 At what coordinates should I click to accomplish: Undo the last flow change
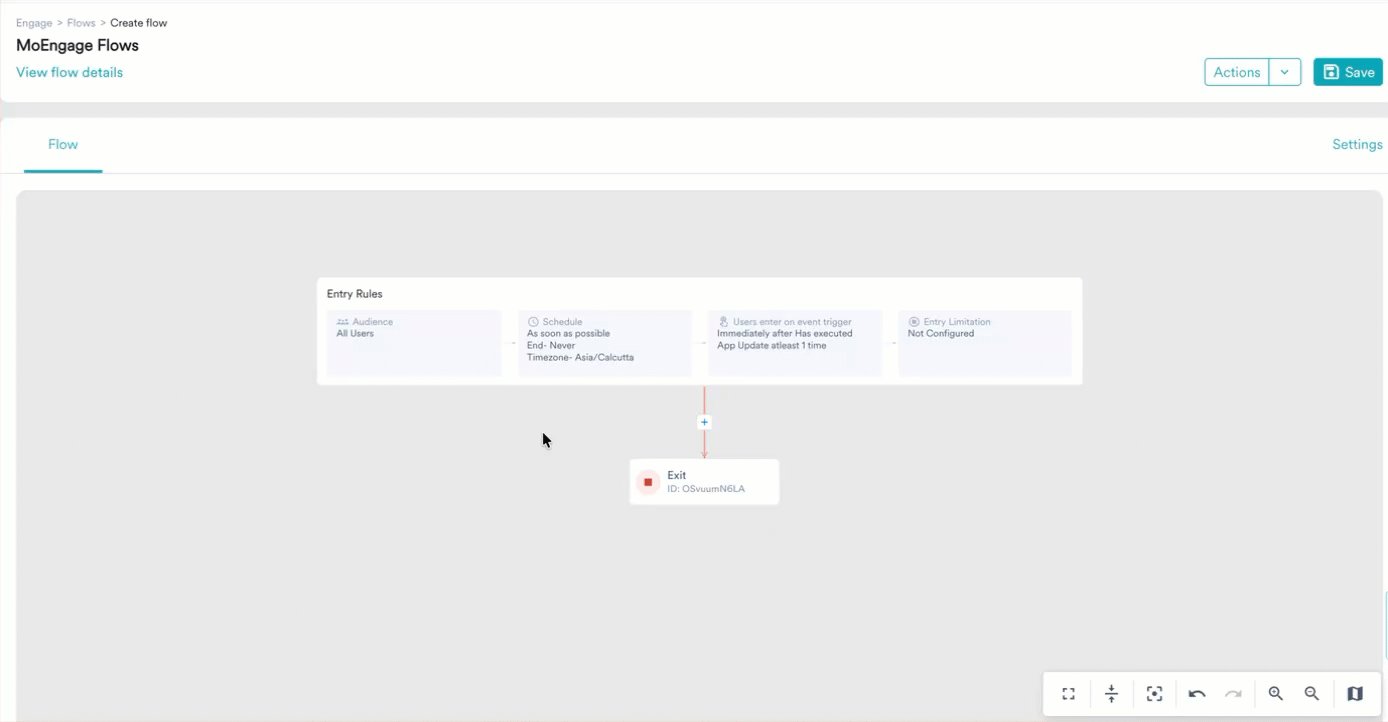pyautogui.click(x=1196, y=693)
